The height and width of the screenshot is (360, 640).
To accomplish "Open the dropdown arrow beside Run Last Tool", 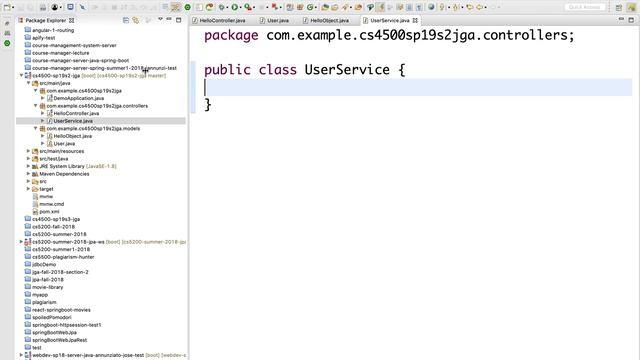I will click(x=254, y=7).
